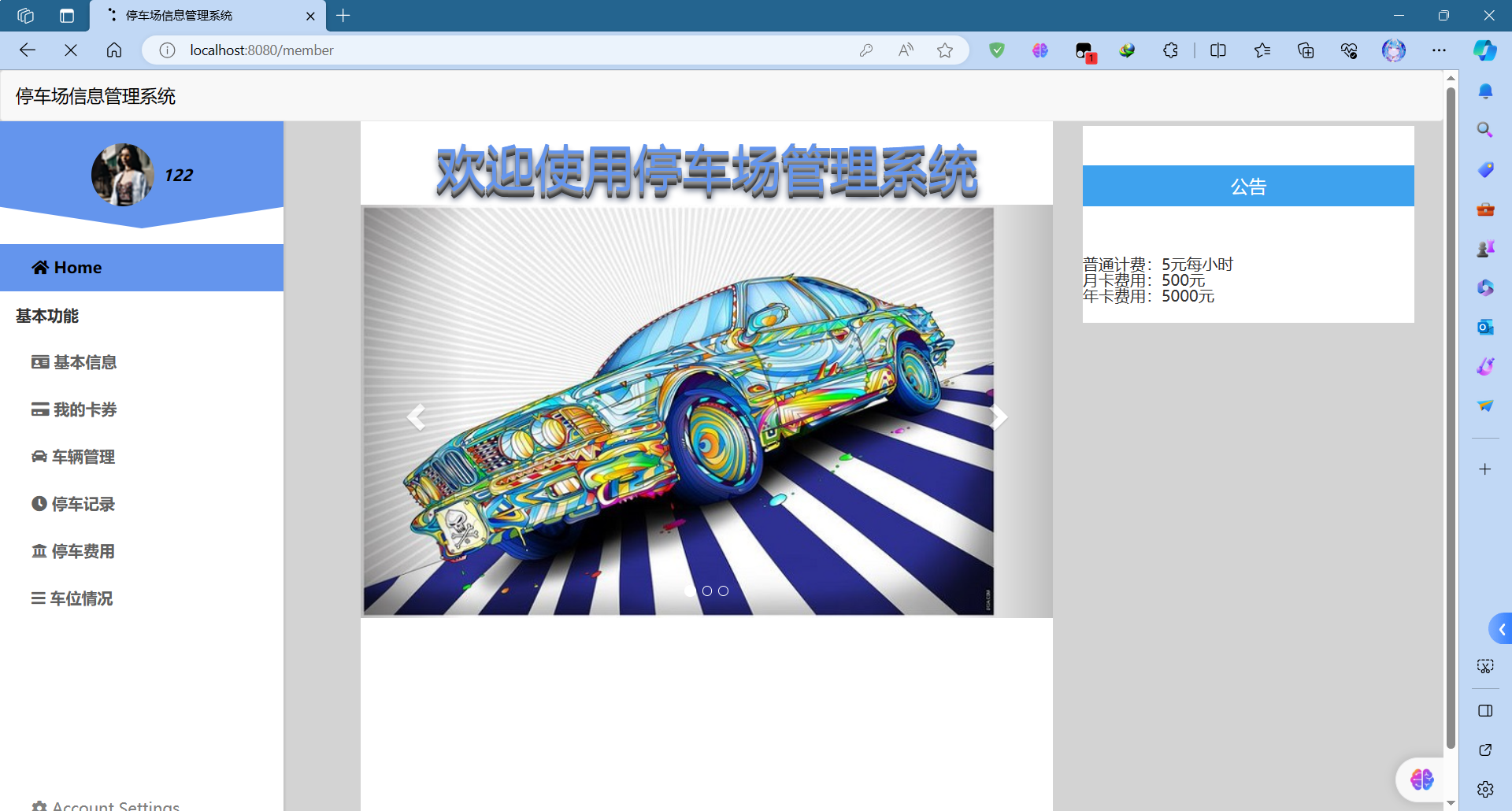1512x811 pixels.
Task: Open extension with red badge
Action: [1085, 52]
